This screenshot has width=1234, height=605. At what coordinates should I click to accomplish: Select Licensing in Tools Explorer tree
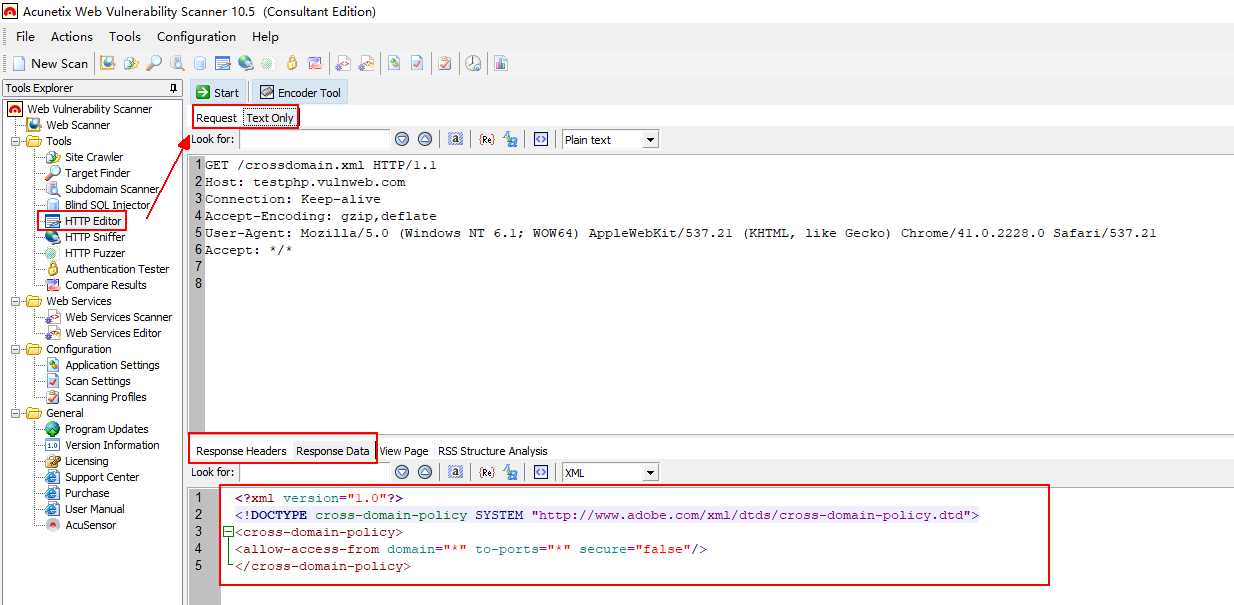86,461
